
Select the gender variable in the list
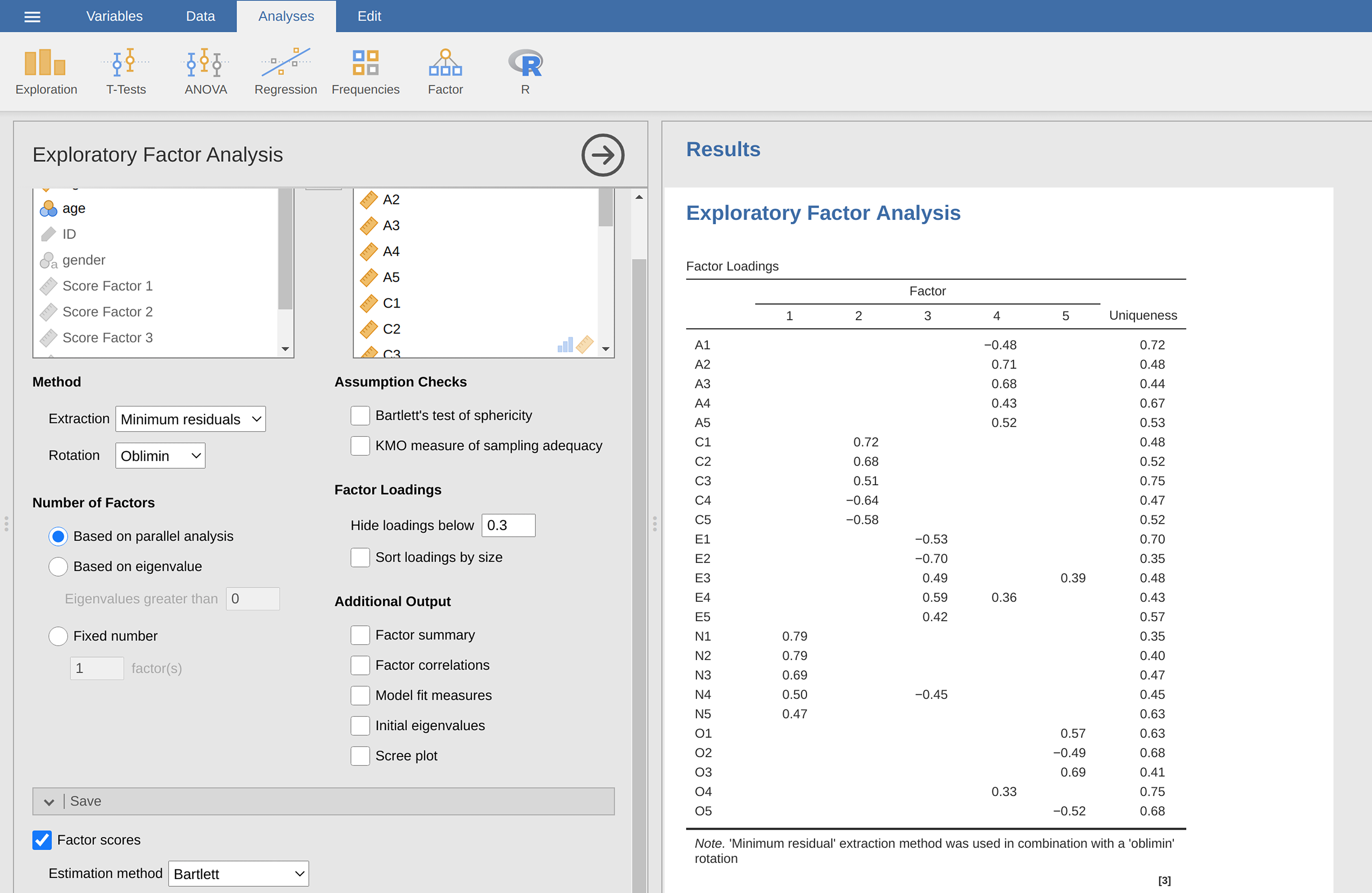[156, 260]
